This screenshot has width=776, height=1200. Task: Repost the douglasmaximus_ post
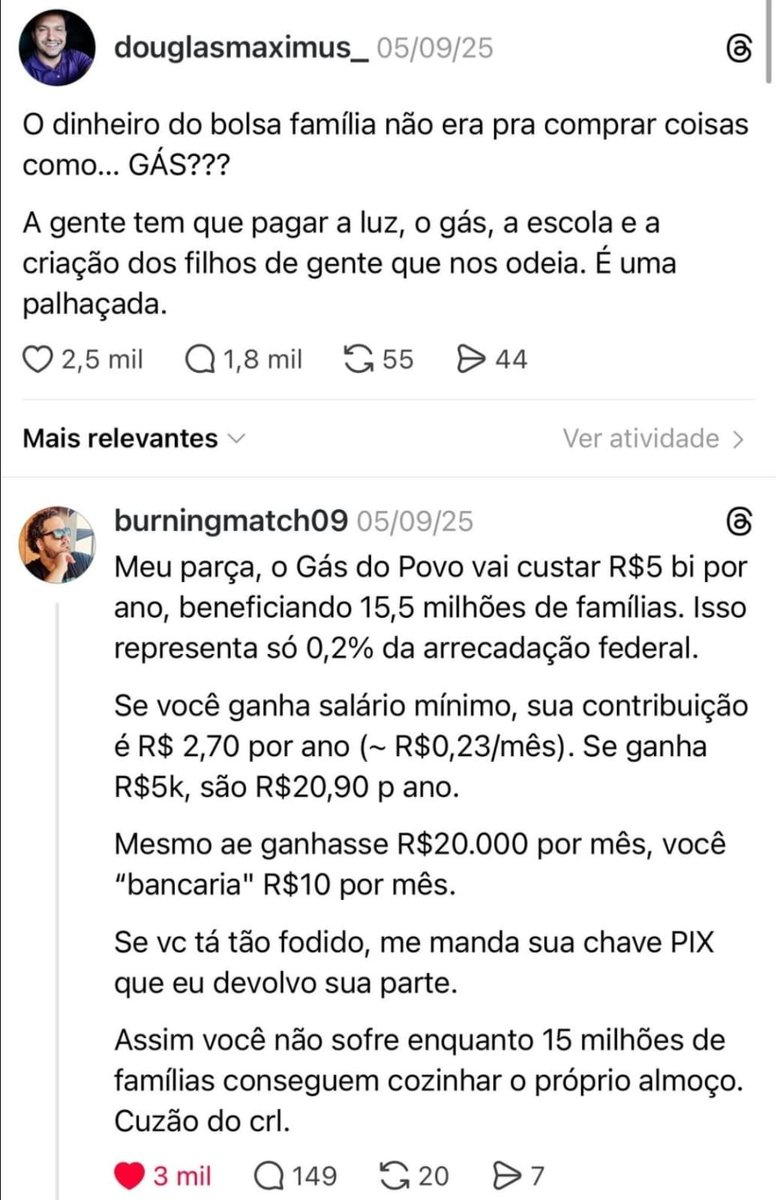(357, 360)
